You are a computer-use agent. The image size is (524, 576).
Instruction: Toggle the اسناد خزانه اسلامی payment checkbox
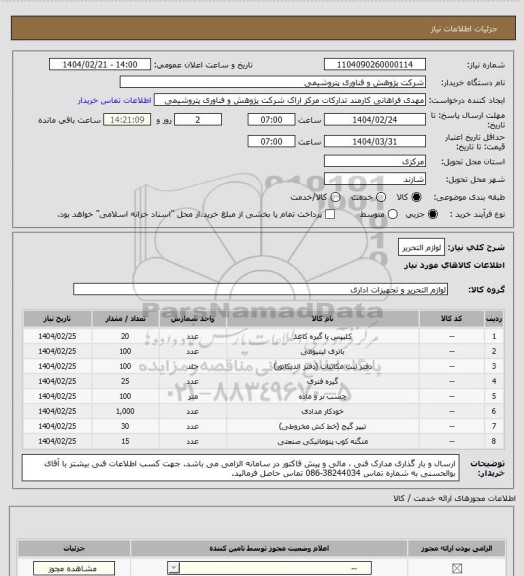(x=330, y=214)
